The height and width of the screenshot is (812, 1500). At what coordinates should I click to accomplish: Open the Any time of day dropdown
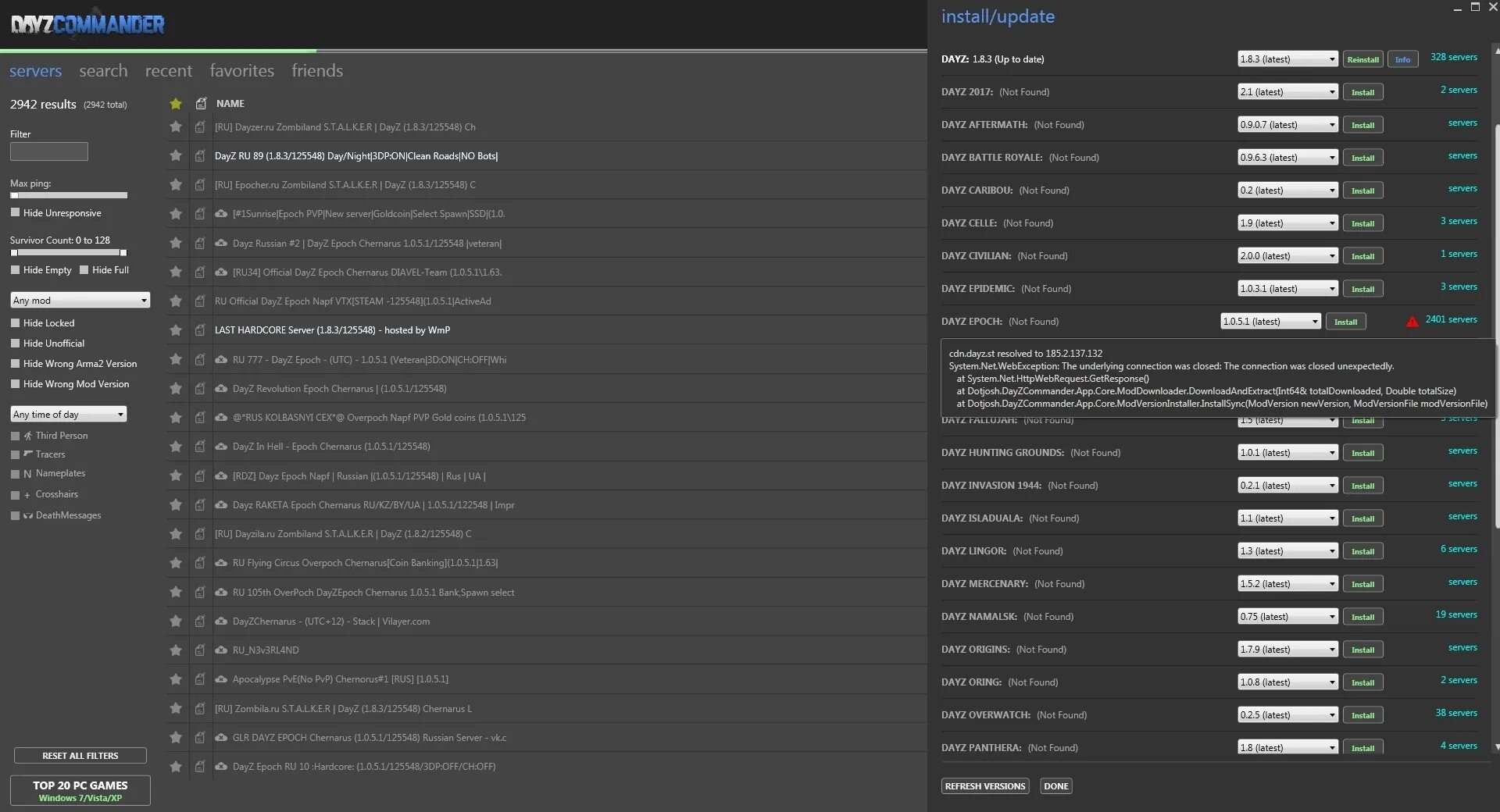coord(69,414)
